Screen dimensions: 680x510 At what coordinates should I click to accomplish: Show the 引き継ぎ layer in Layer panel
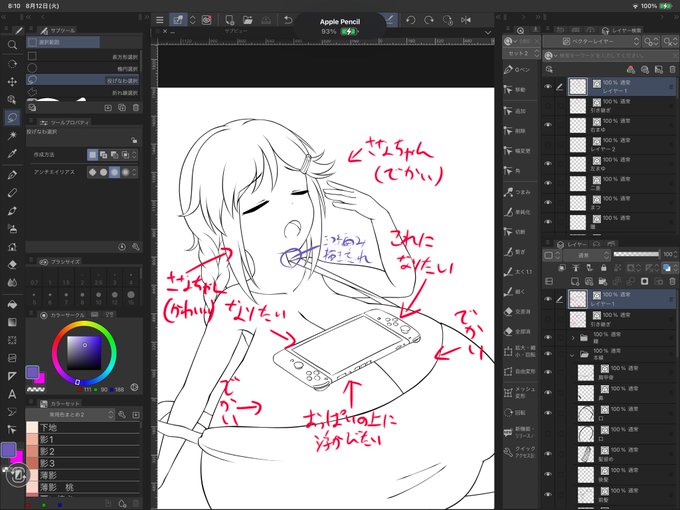[x=548, y=319]
